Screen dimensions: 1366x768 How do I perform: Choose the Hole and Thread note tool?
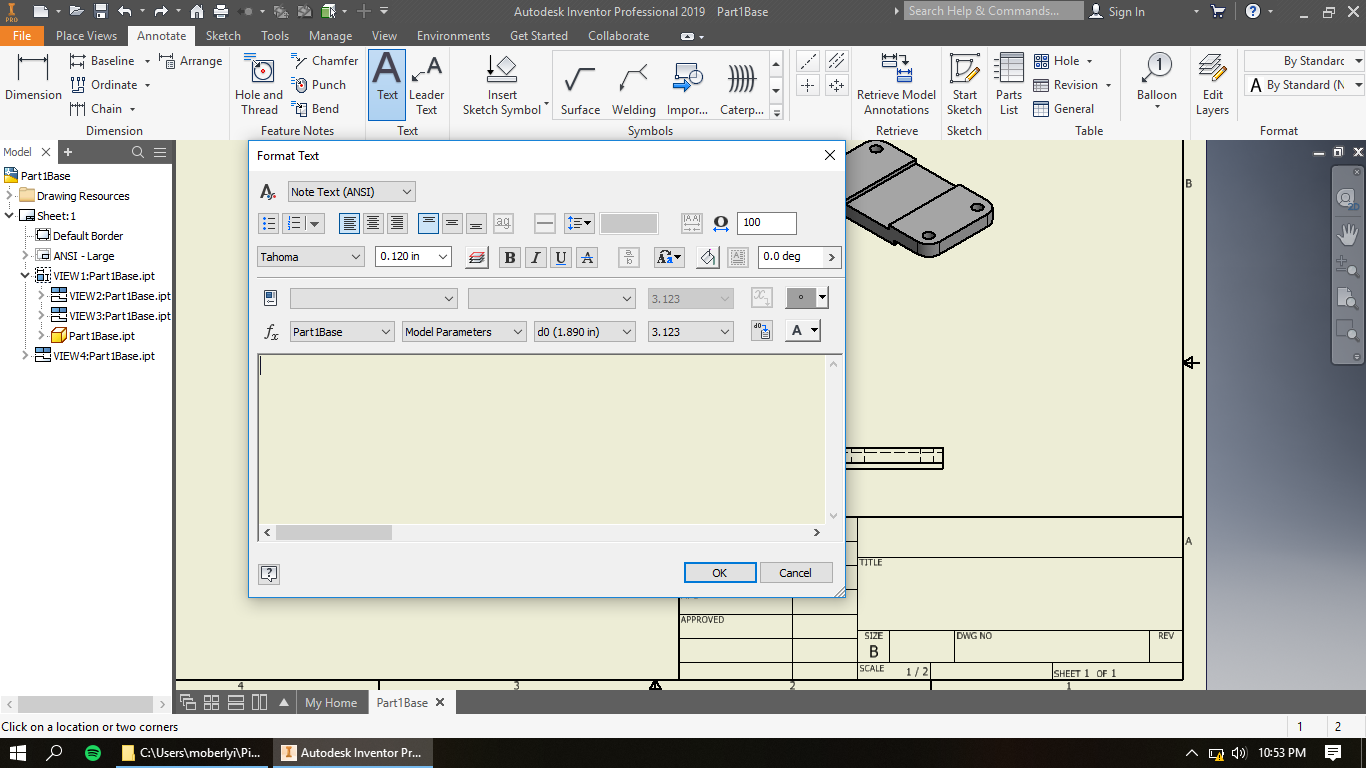pyautogui.click(x=259, y=85)
